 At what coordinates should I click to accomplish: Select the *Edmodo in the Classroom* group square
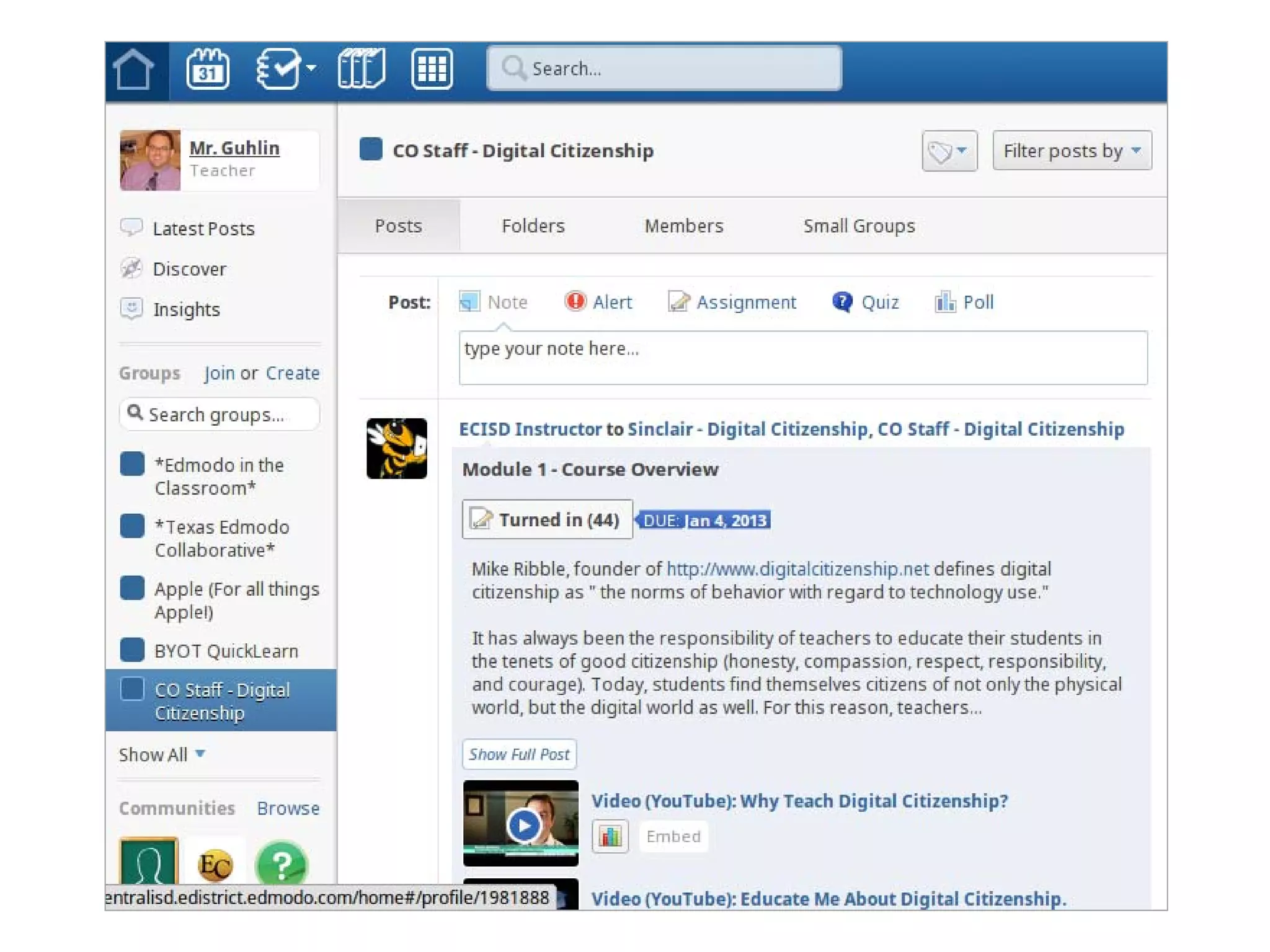coord(132,464)
